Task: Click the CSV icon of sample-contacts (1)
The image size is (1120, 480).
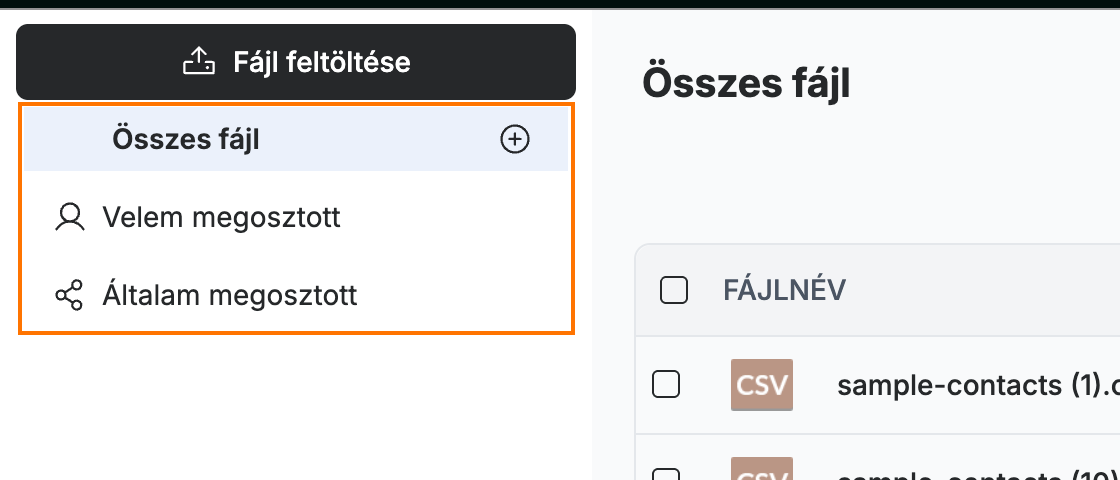Action: (x=761, y=385)
